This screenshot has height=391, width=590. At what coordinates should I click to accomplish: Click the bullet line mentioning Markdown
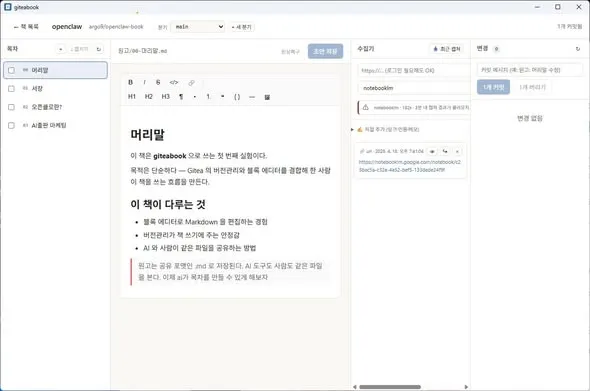tap(205, 222)
